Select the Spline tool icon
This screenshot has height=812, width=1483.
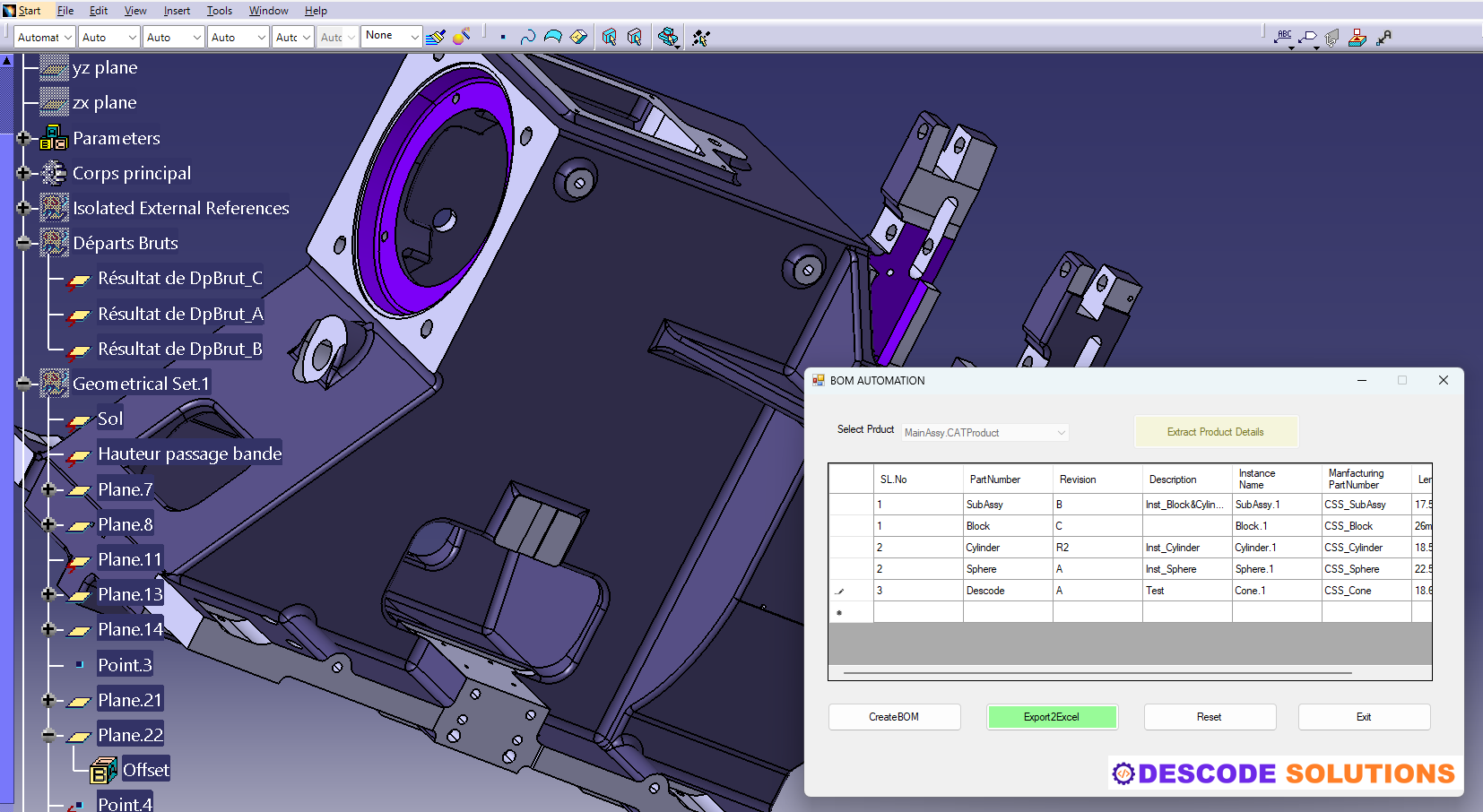tap(528, 37)
